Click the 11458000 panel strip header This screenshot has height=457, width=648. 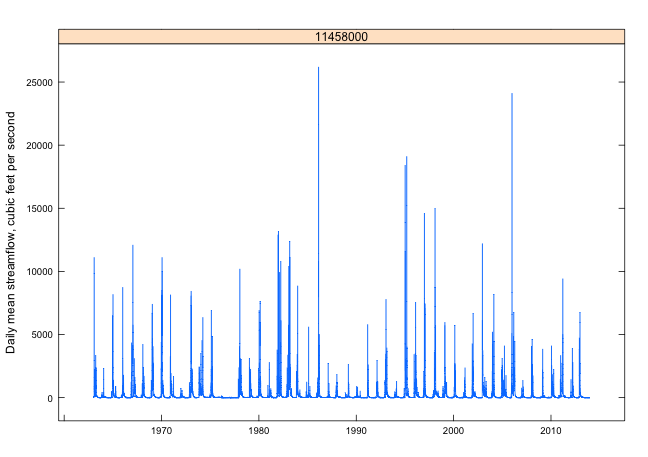[x=341, y=36]
